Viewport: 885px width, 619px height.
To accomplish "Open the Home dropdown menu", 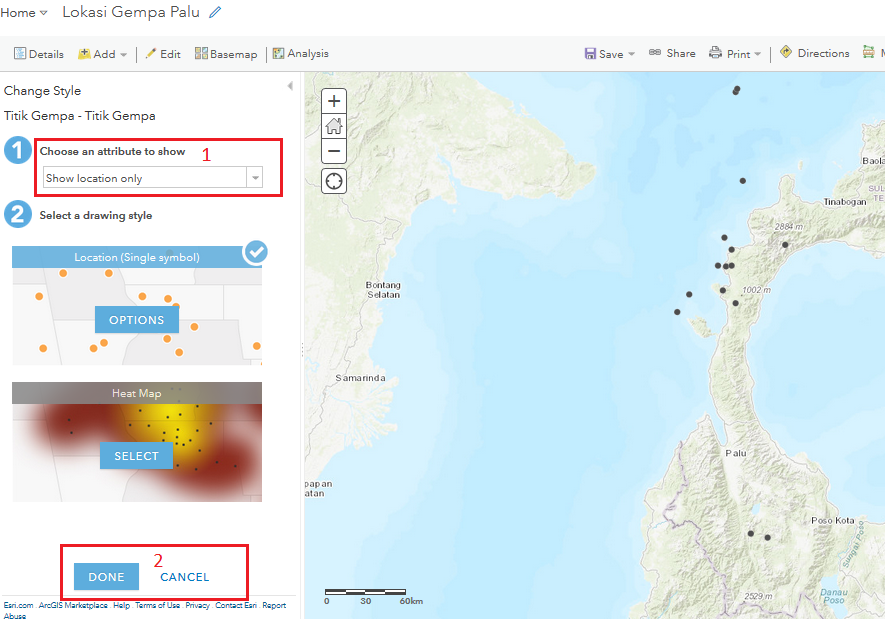I will pos(24,12).
